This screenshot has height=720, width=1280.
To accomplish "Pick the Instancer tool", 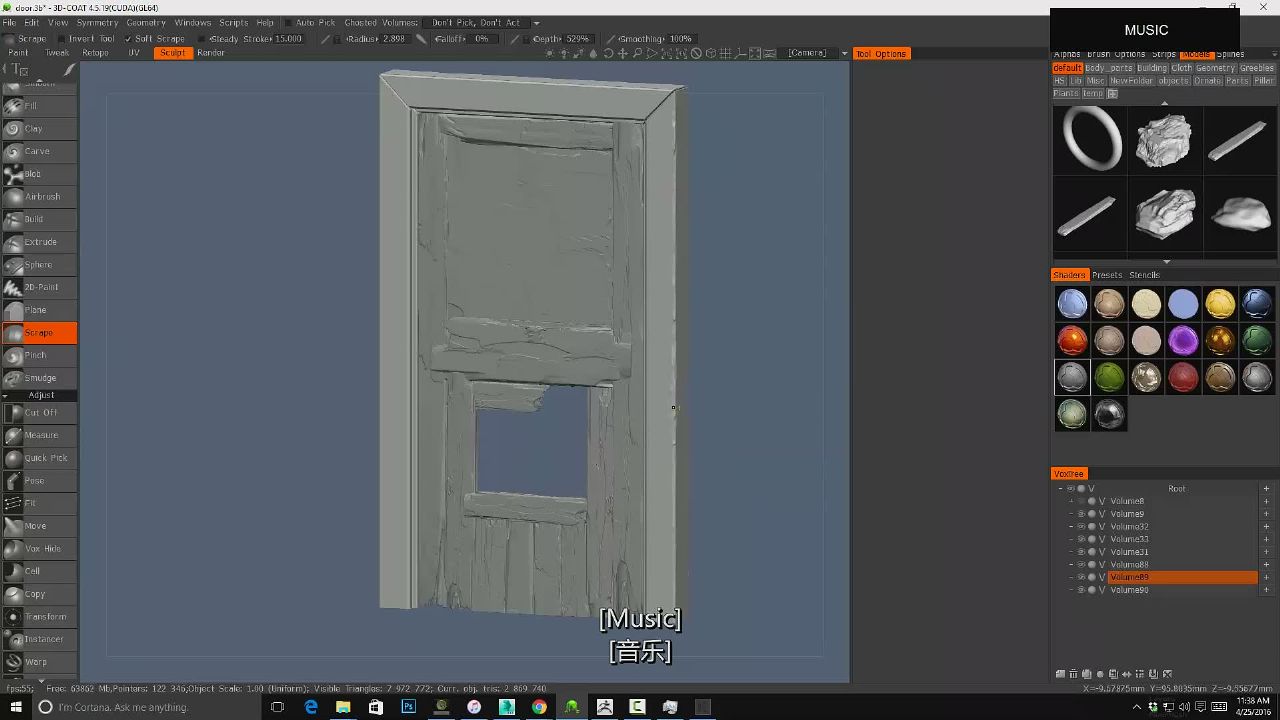I will click(39, 639).
